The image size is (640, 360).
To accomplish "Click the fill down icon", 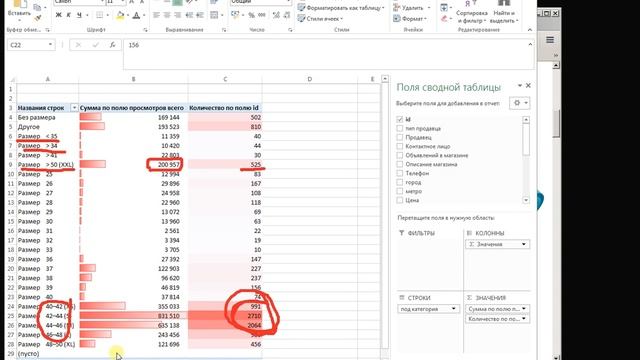I will [444, 7].
